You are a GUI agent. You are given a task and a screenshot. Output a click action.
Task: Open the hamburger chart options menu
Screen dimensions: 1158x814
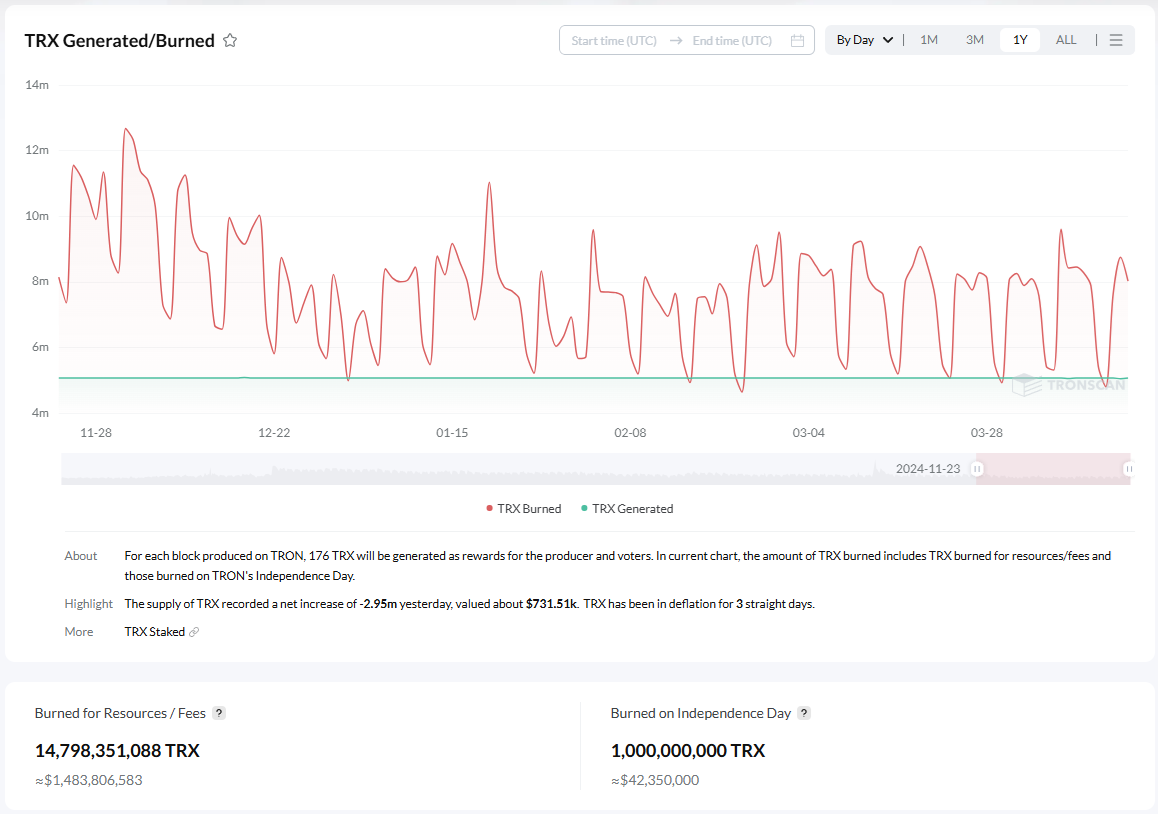[1116, 40]
